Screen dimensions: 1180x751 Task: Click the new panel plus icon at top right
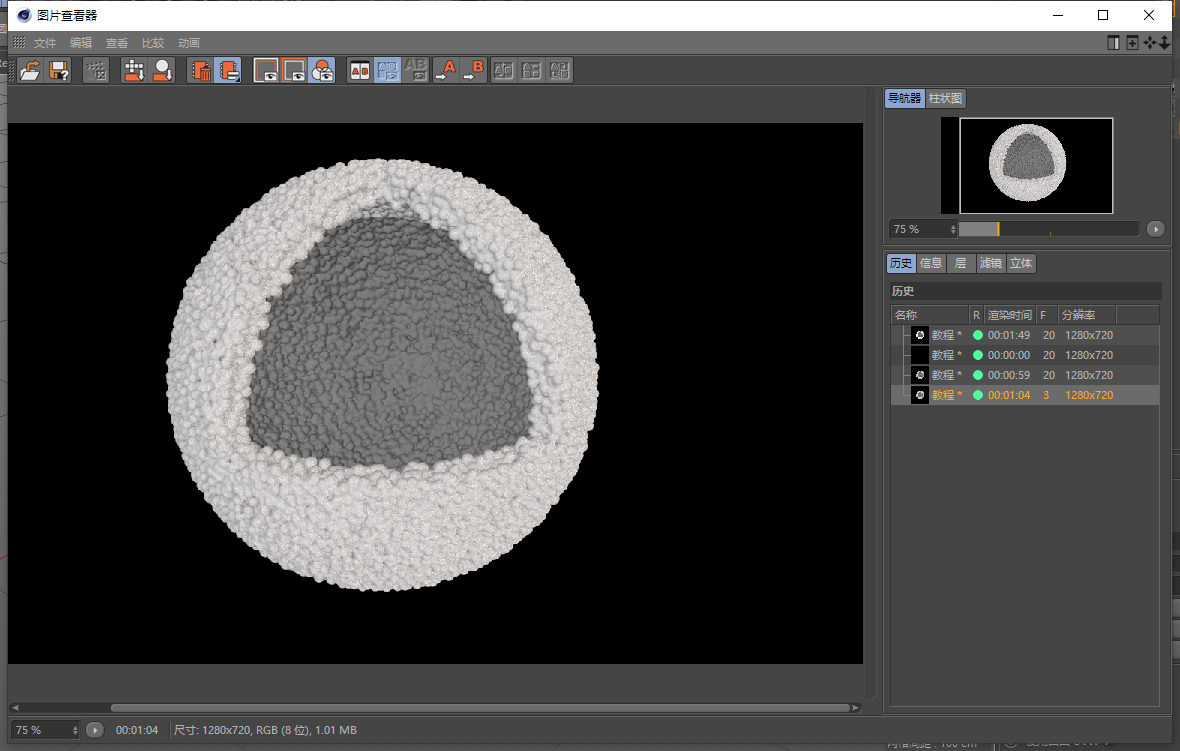tap(1132, 43)
